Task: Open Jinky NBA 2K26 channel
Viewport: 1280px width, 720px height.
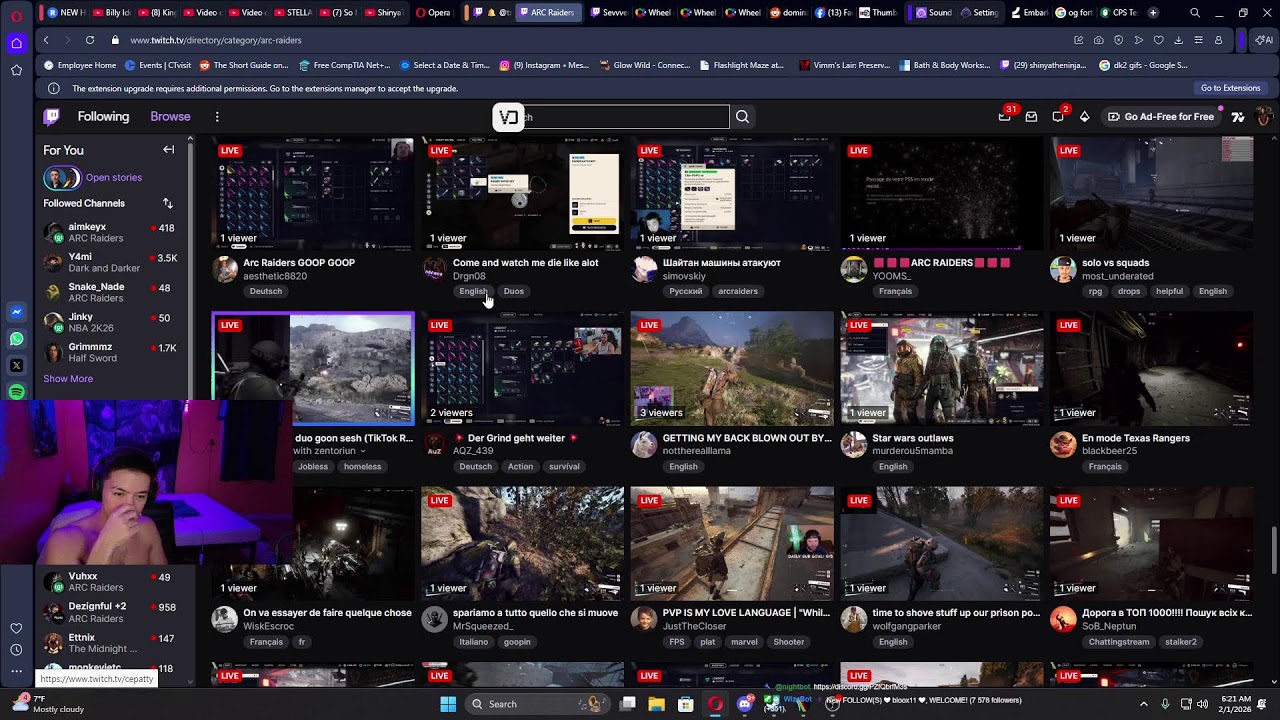Action: (110, 323)
